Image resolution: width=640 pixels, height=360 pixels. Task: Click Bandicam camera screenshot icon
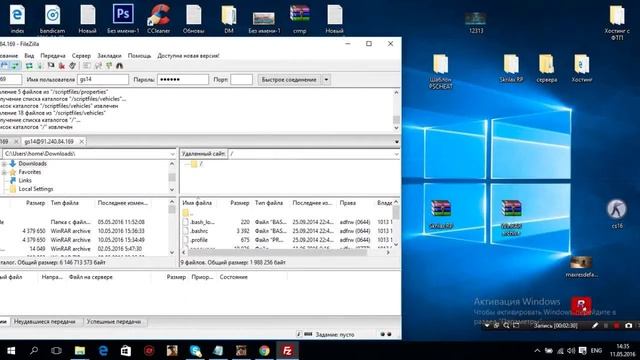629,325
